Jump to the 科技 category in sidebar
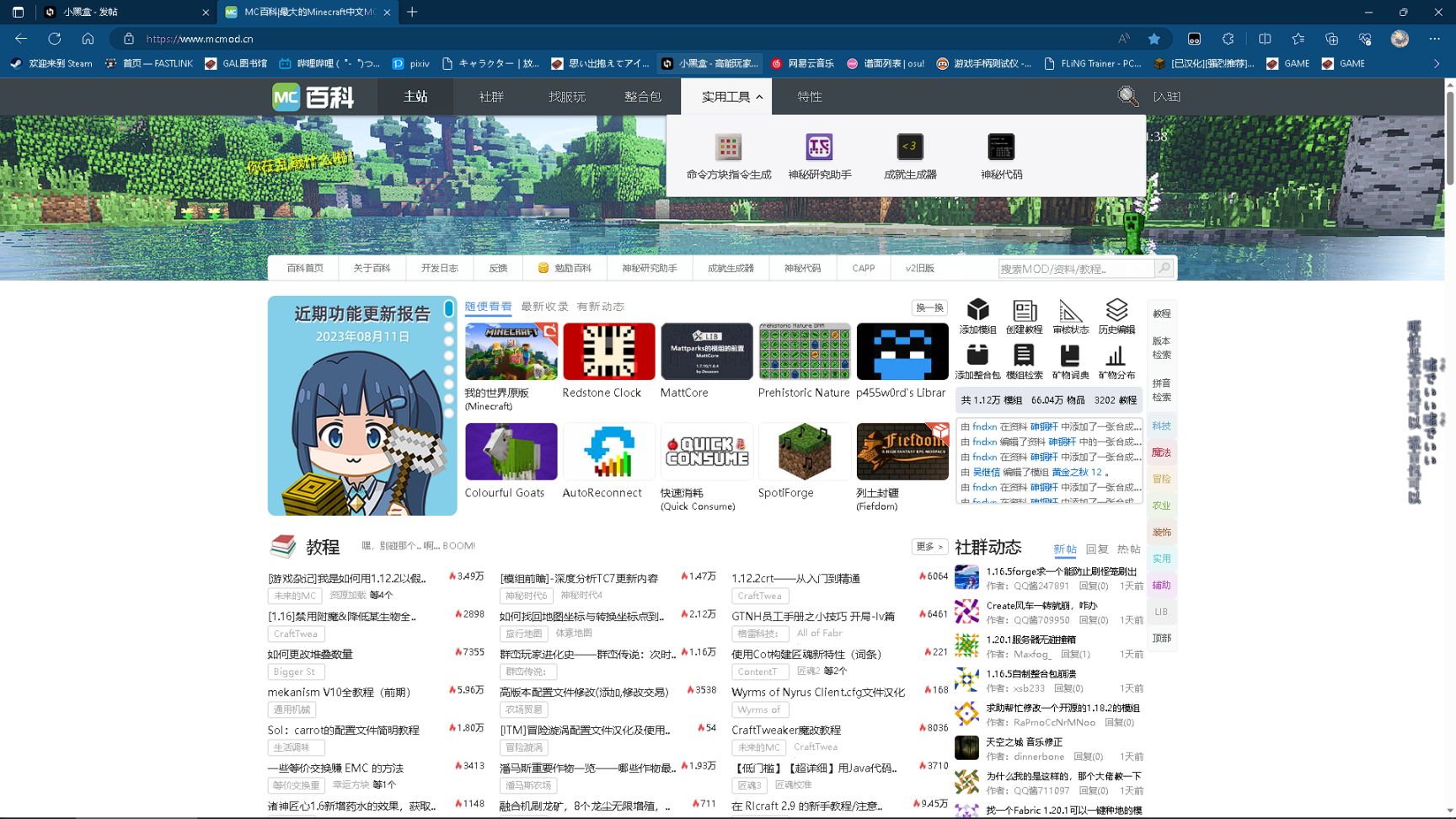 [x=1162, y=426]
